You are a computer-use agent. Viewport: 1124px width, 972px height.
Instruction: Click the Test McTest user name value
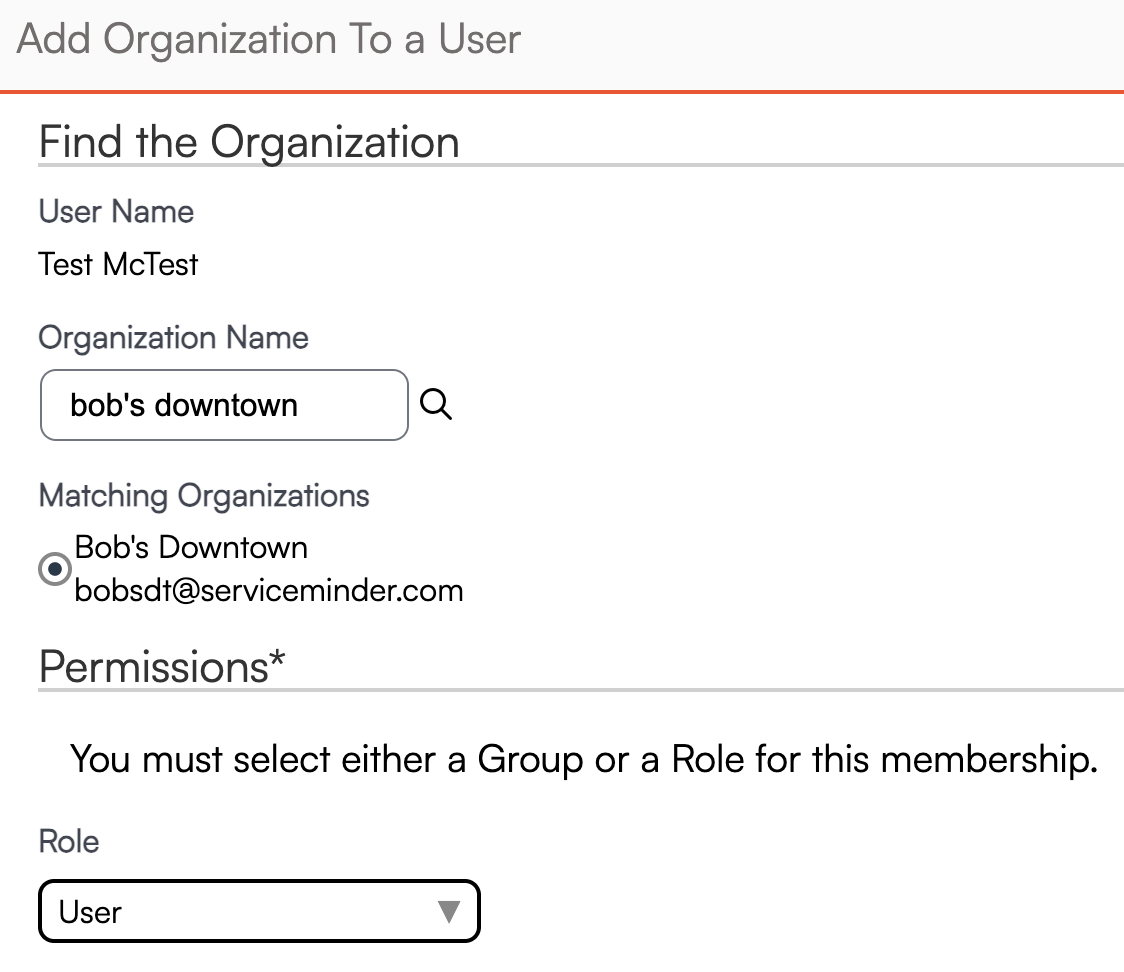pos(118,264)
